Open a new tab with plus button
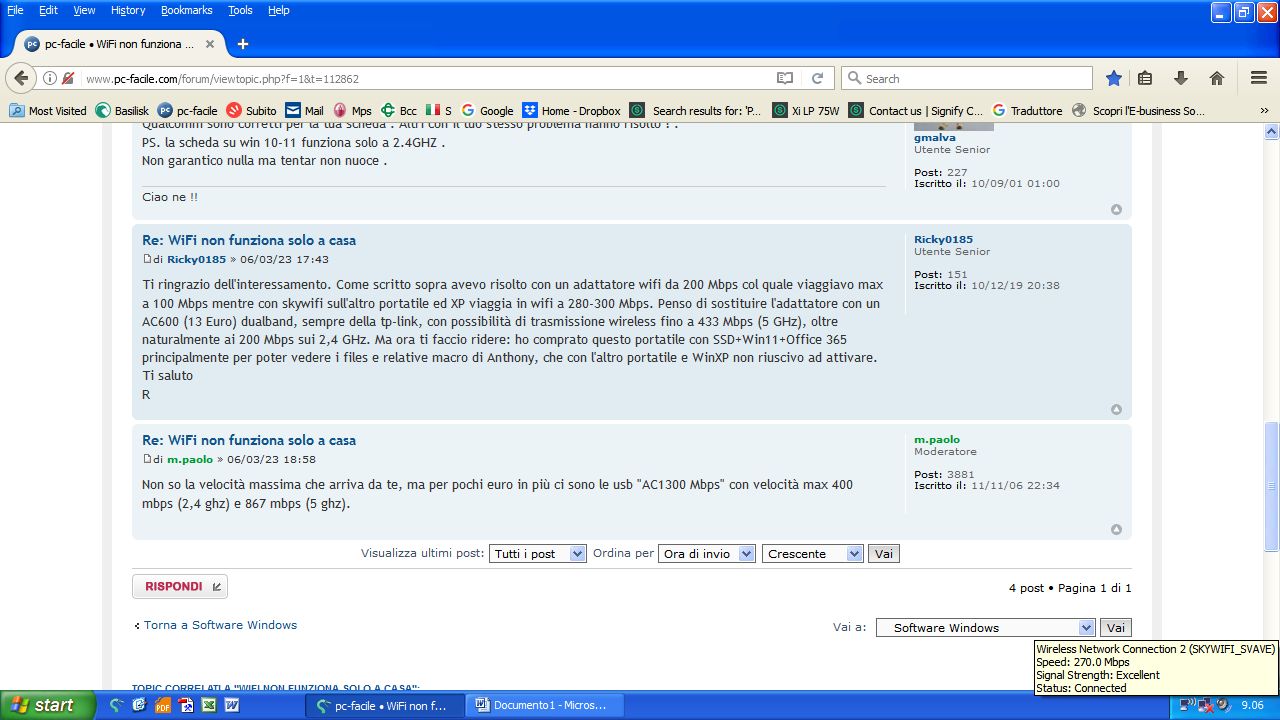Viewport: 1280px width, 720px height. click(242, 44)
